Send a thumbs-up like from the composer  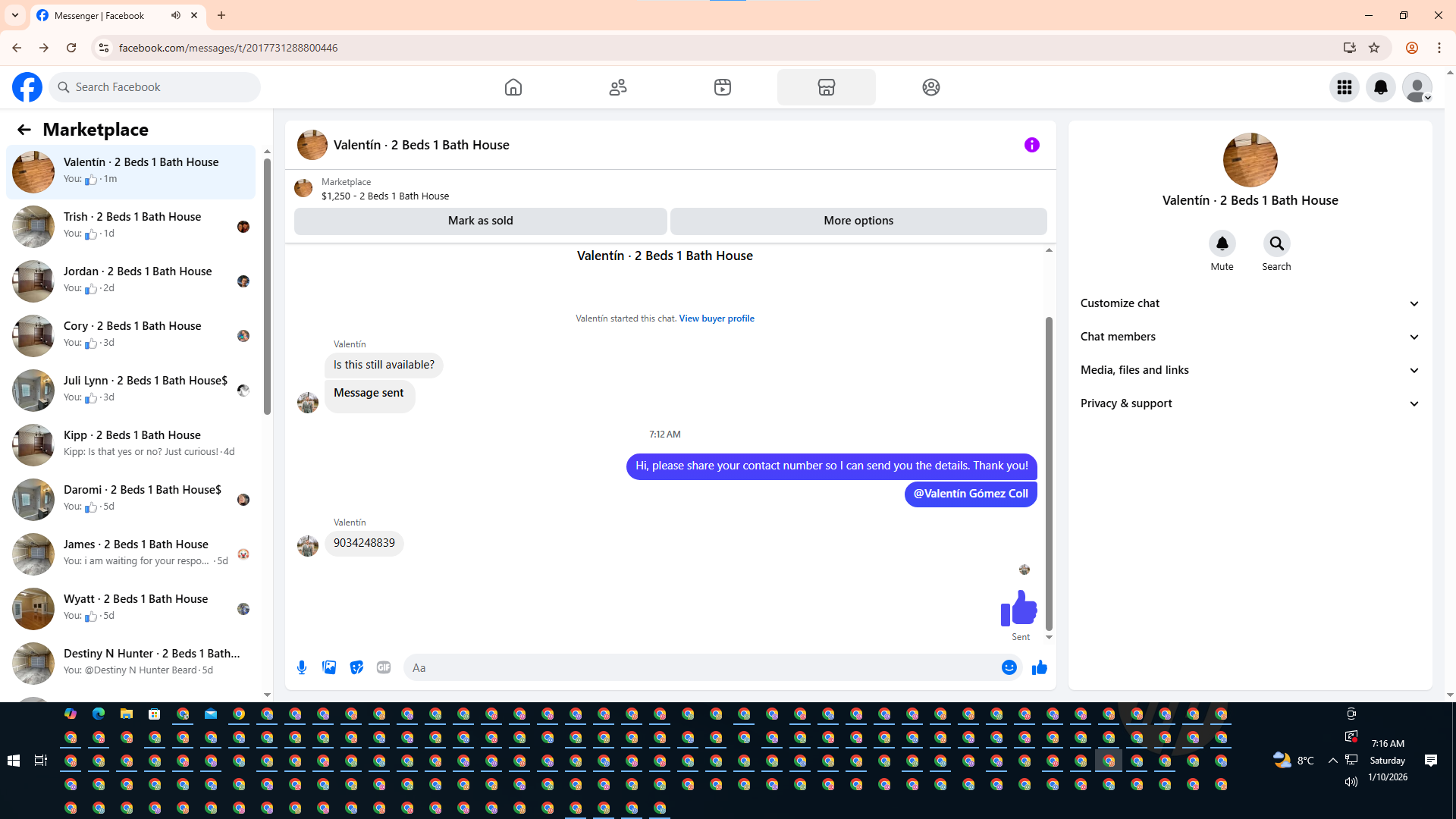click(x=1039, y=667)
